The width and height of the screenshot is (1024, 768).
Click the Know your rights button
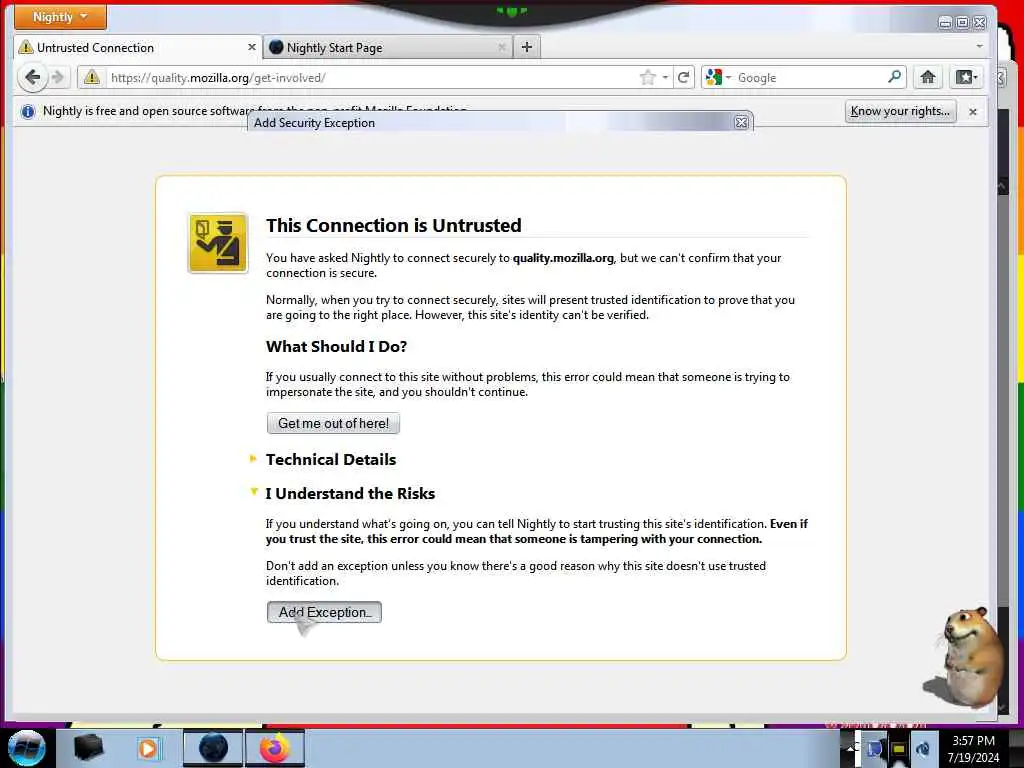[x=900, y=111]
